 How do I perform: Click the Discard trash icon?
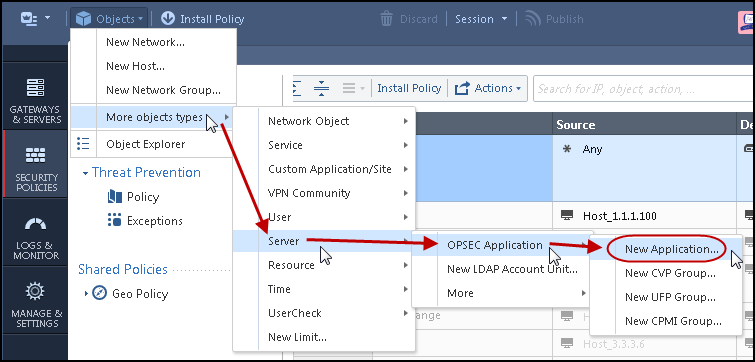pos(386,19)
